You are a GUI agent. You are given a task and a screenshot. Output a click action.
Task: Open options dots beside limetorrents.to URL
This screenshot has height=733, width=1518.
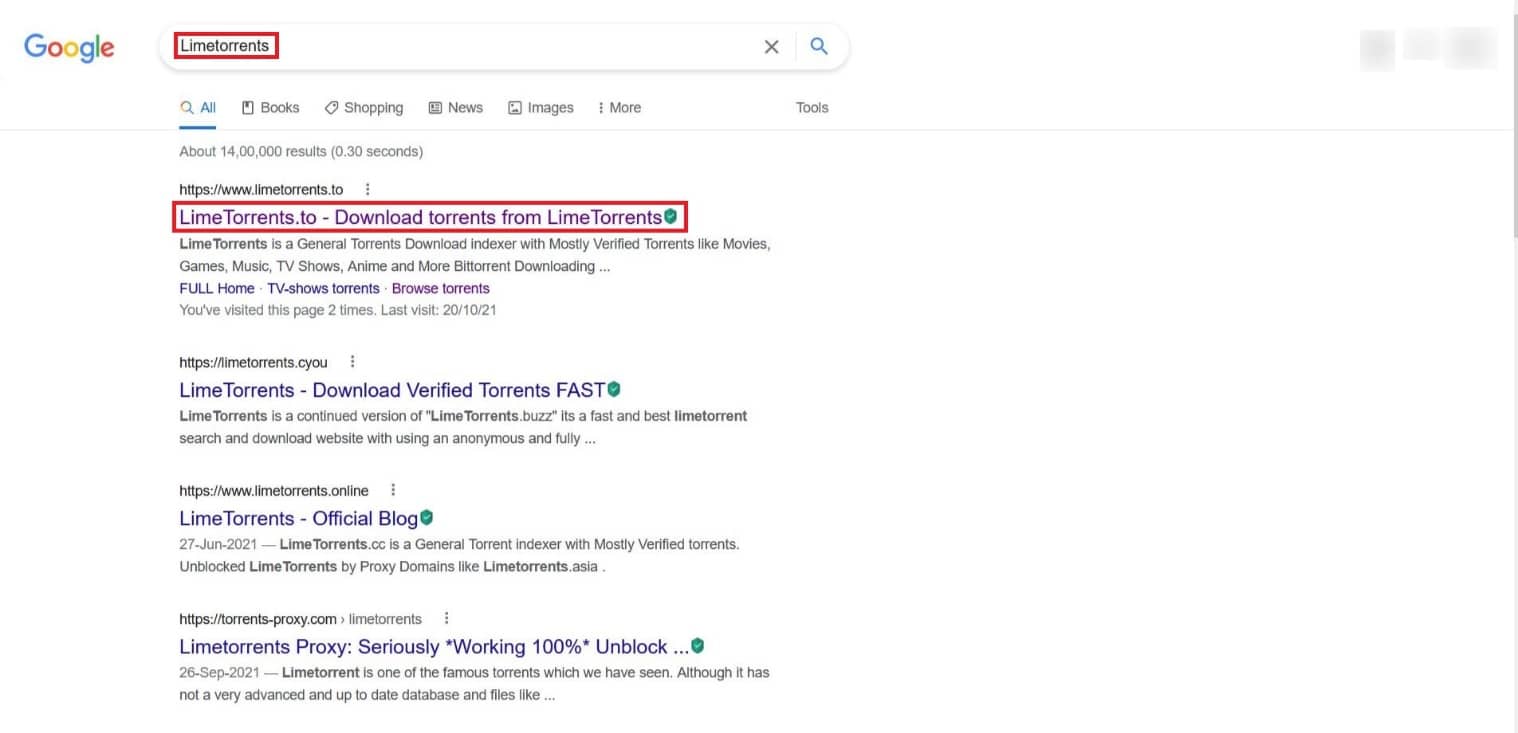[368, 189]
